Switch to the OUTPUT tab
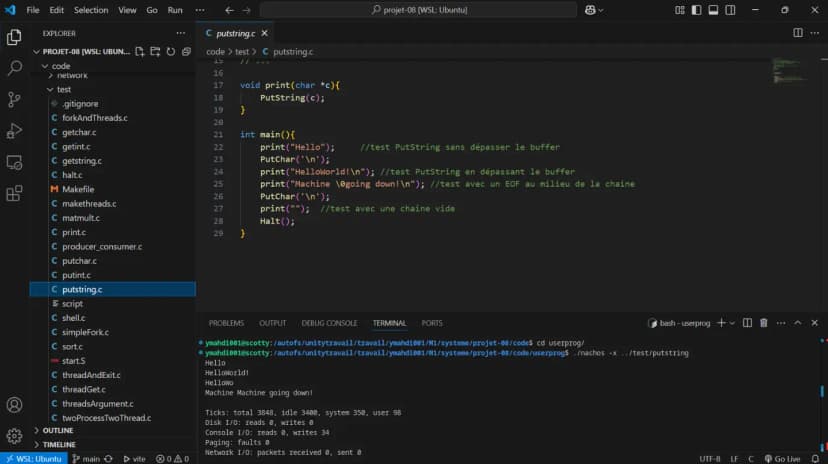 272,323
